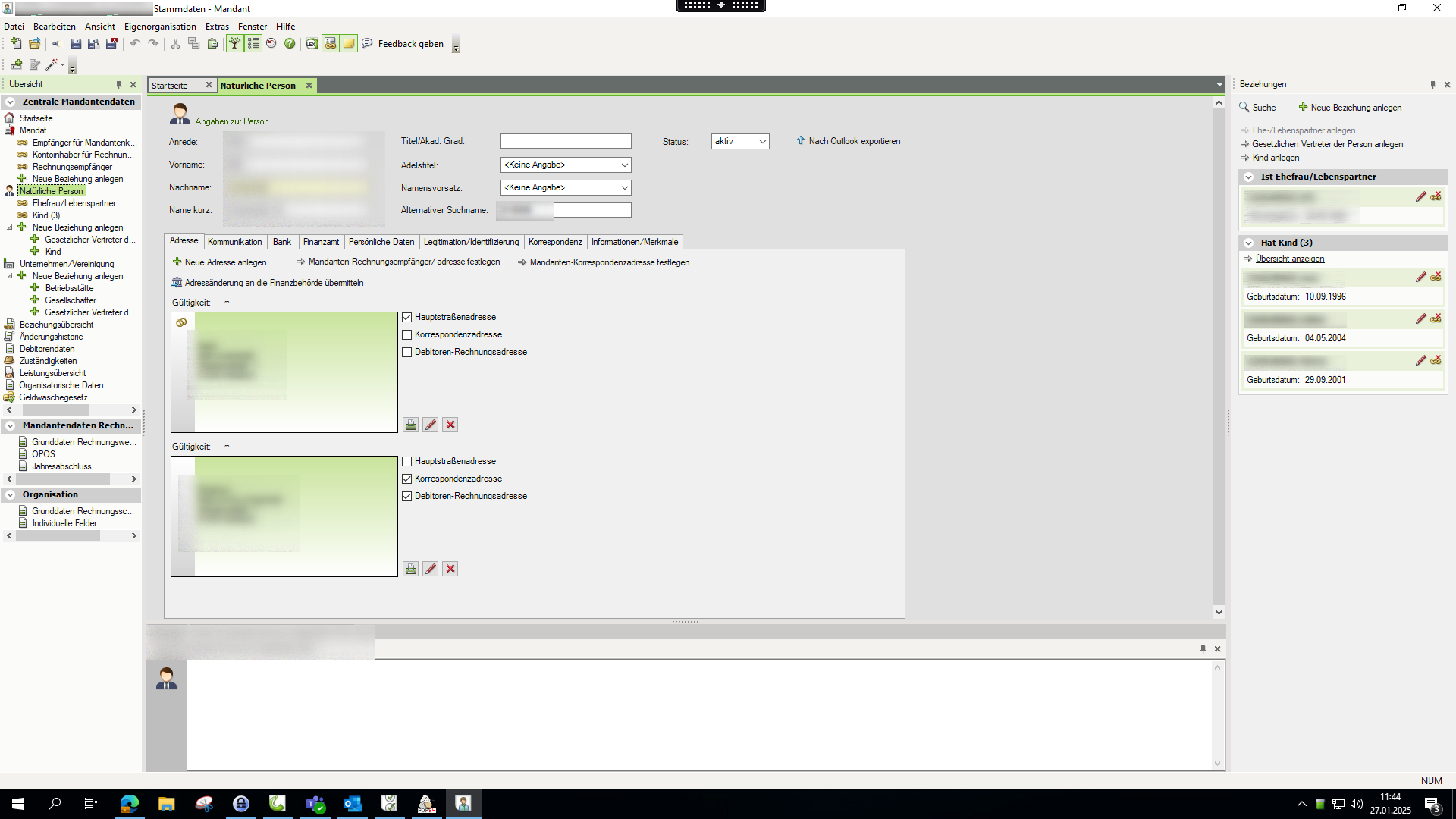The height and width of the screenshot is (819, 1456).
Task: Open the green help question mark icon
Action: (290, 44)
